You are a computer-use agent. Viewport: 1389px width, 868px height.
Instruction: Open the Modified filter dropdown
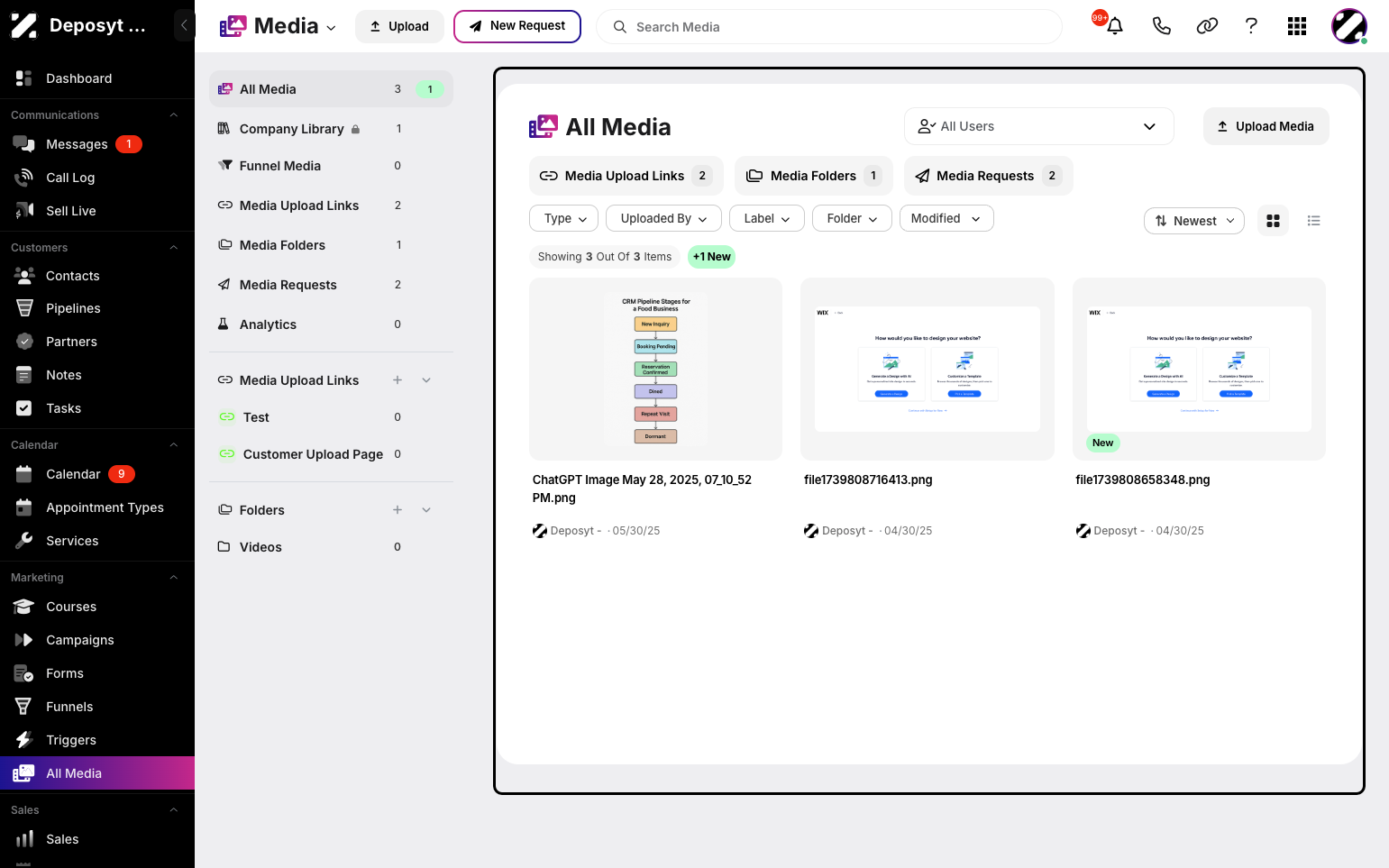click(x=946, y=218)
